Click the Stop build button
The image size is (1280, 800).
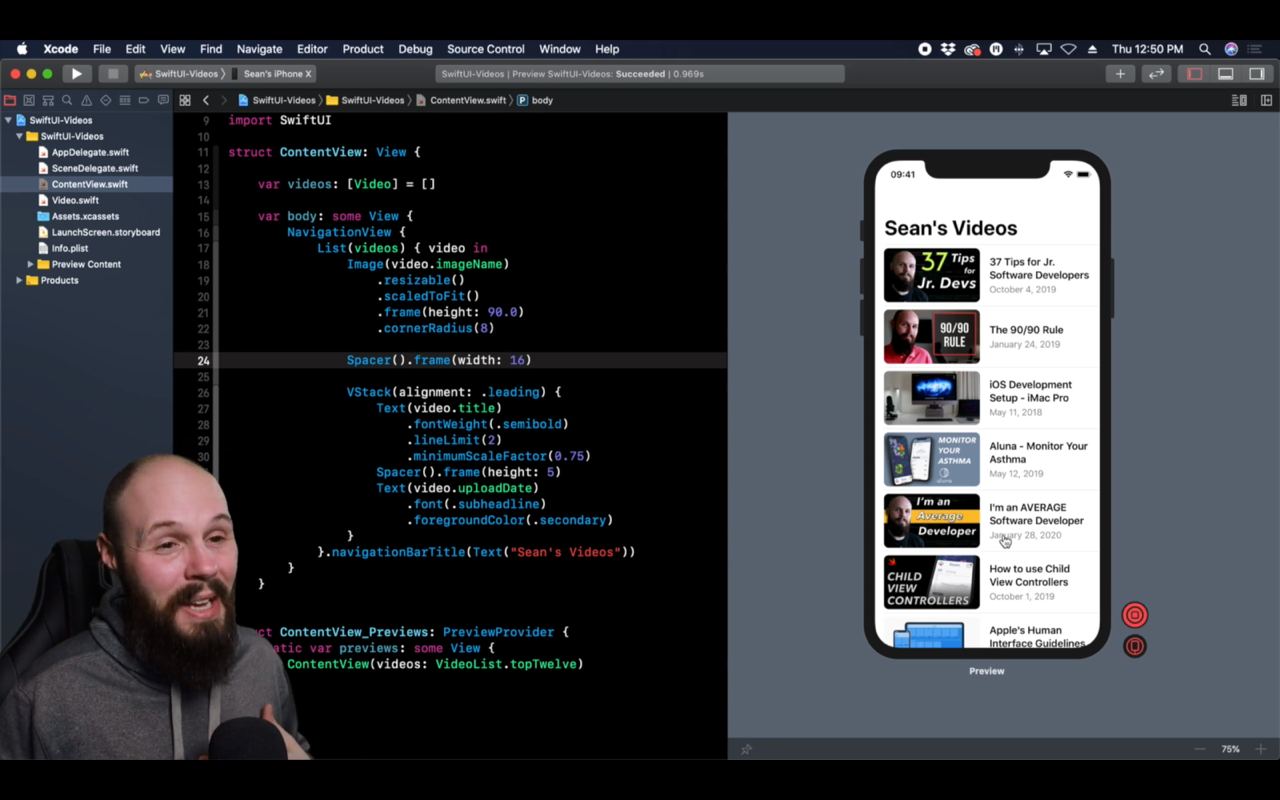coord(113,74)
